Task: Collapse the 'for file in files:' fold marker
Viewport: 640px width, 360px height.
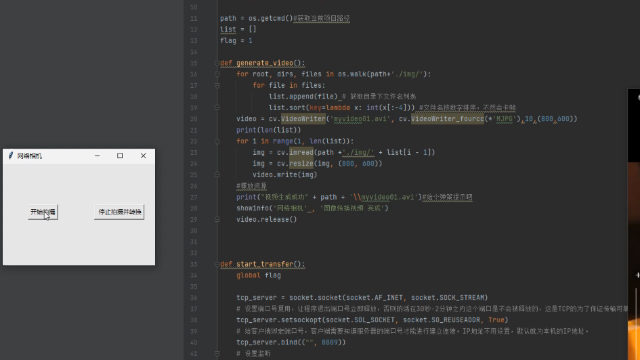Action: (x=217, y=85)
